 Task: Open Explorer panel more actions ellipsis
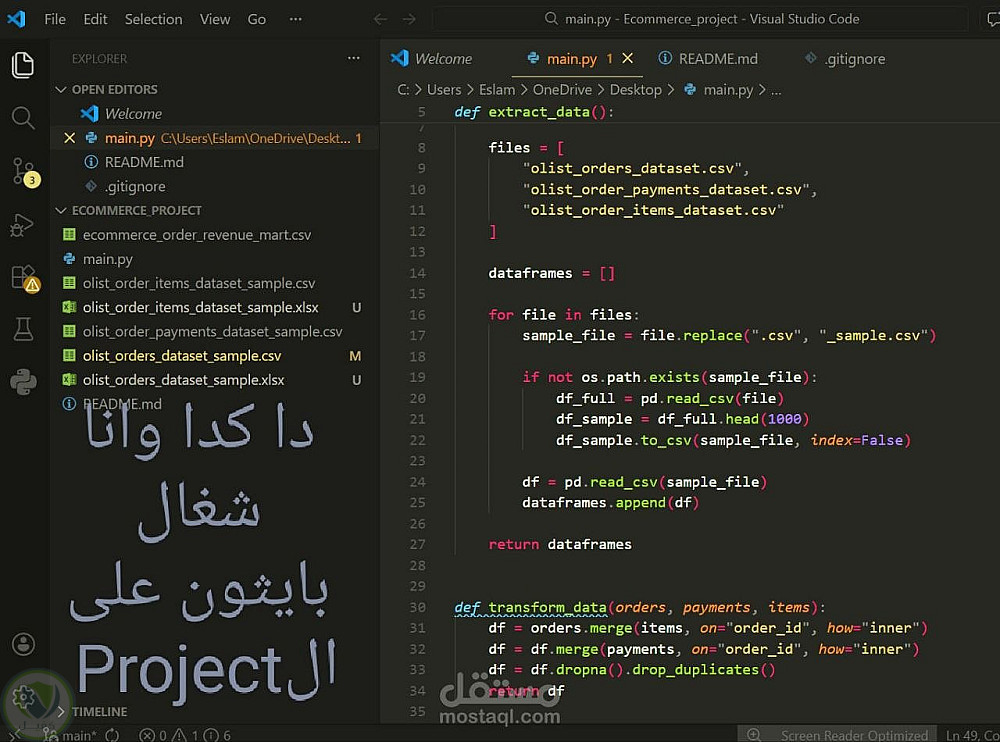[353, 58]
